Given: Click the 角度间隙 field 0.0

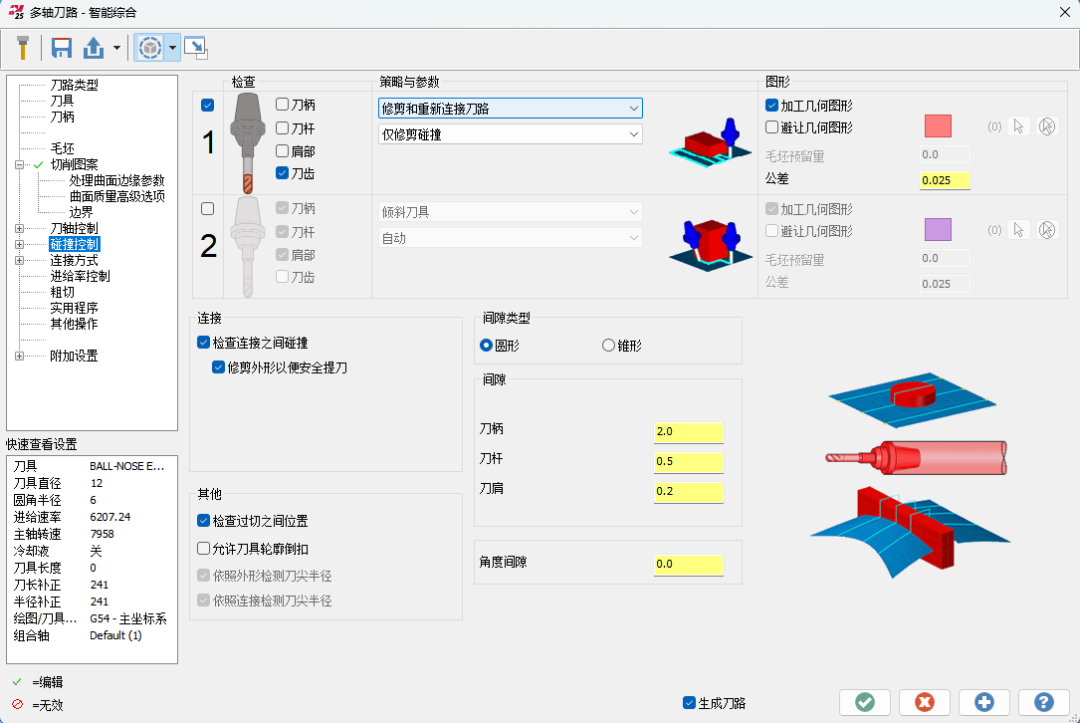Looking at the screenshot, I should coord(688,564).
